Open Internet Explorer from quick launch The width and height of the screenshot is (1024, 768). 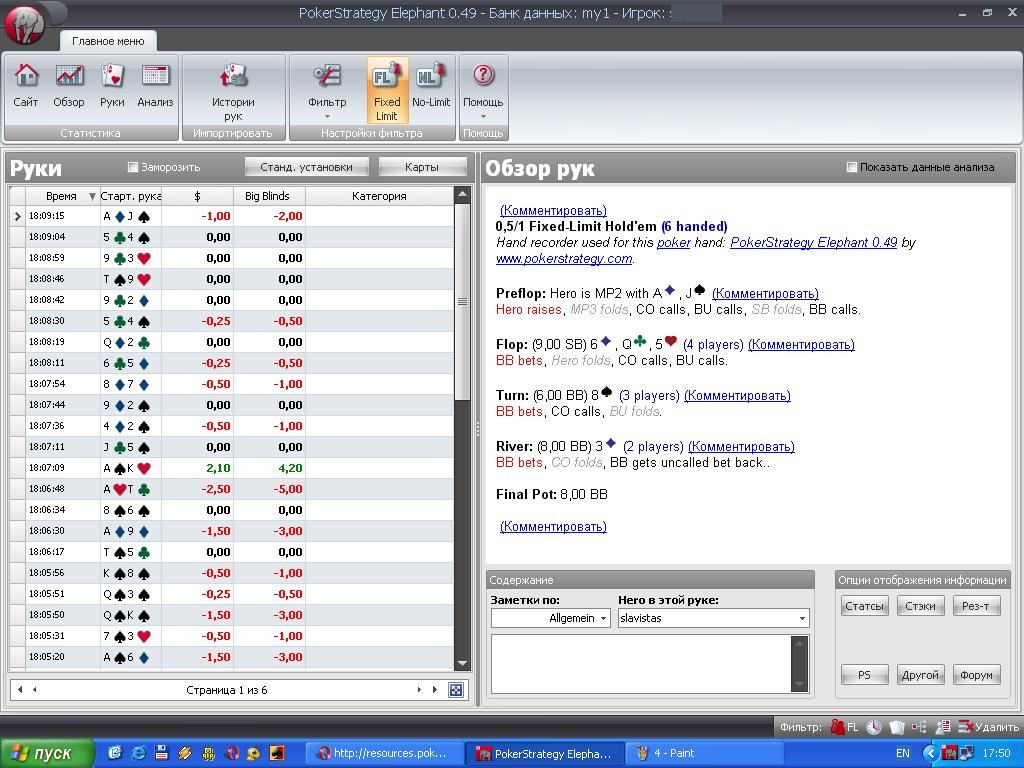point(139,753)
